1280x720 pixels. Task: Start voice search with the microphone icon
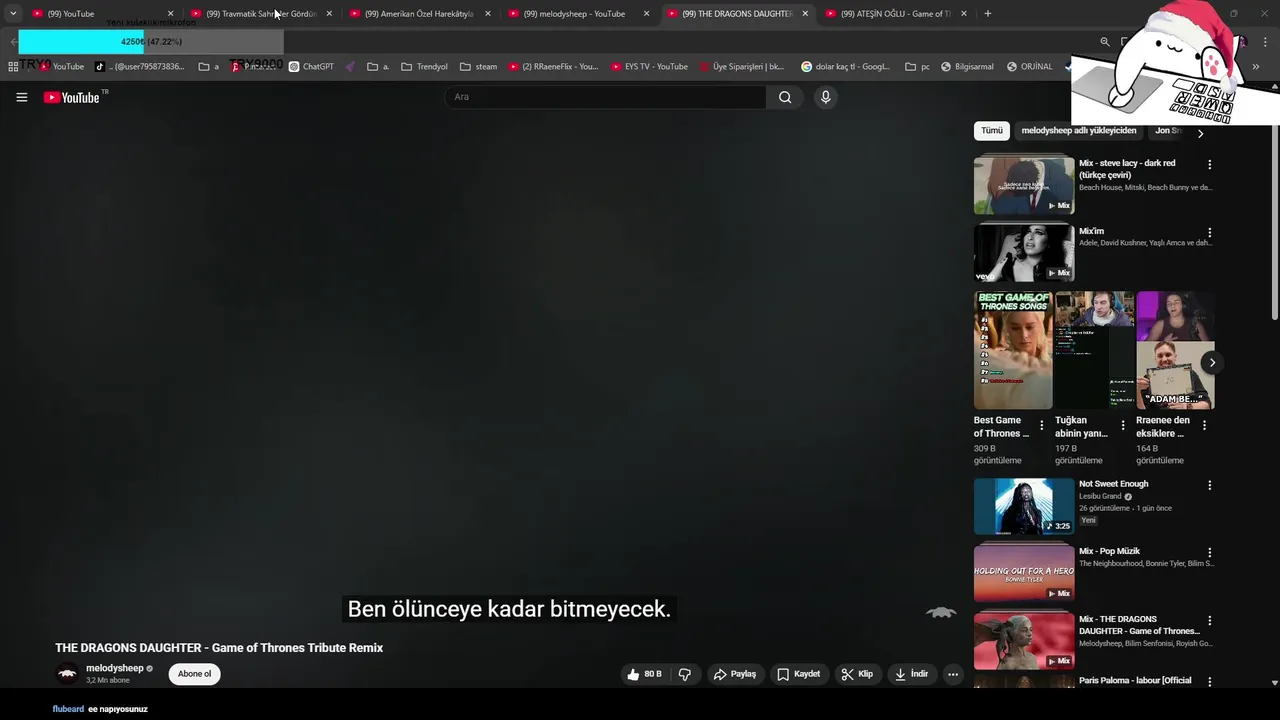[825, 97]
